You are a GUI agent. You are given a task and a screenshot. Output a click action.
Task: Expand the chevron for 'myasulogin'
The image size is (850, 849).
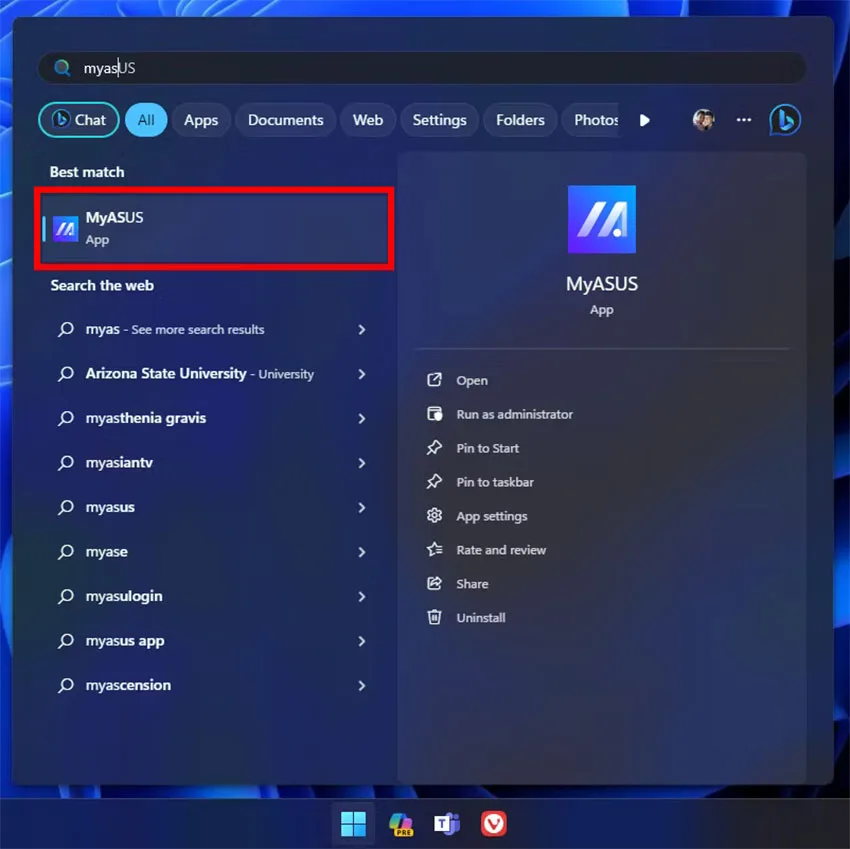[x=362, y=596]
